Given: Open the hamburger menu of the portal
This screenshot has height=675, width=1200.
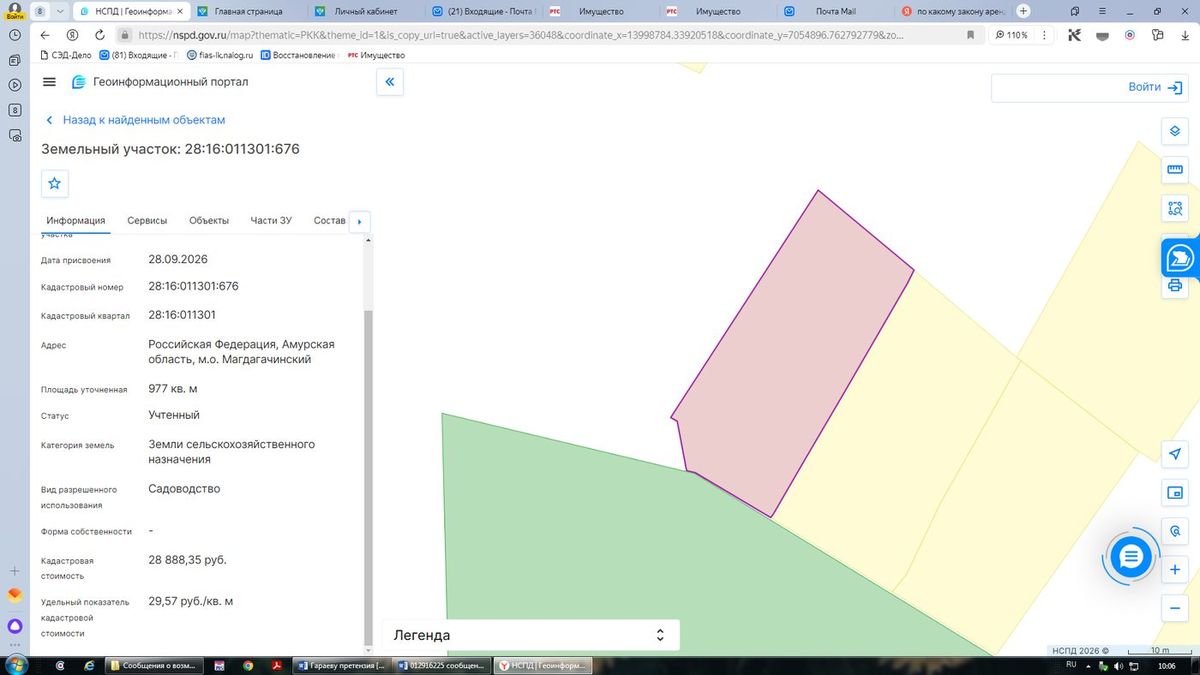Looking at the screenshot, I should click(50, 82).
